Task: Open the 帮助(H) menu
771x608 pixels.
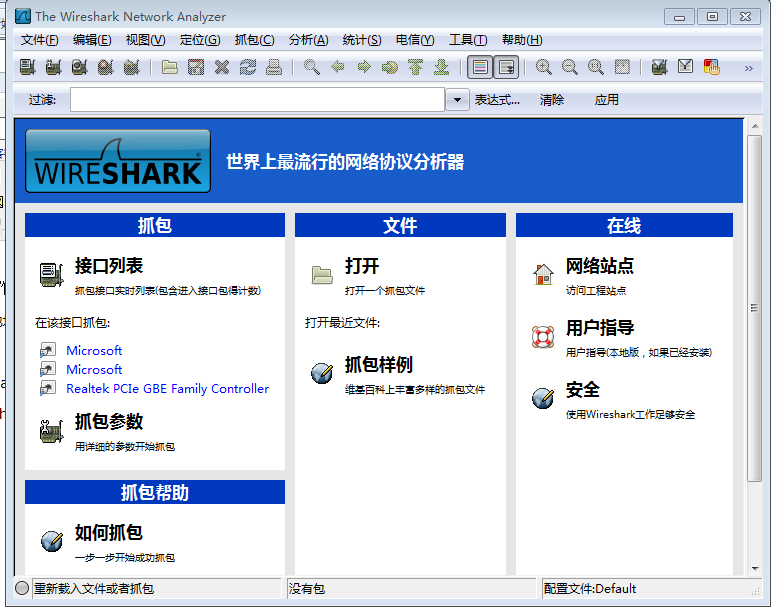Action: click(522, 40)
